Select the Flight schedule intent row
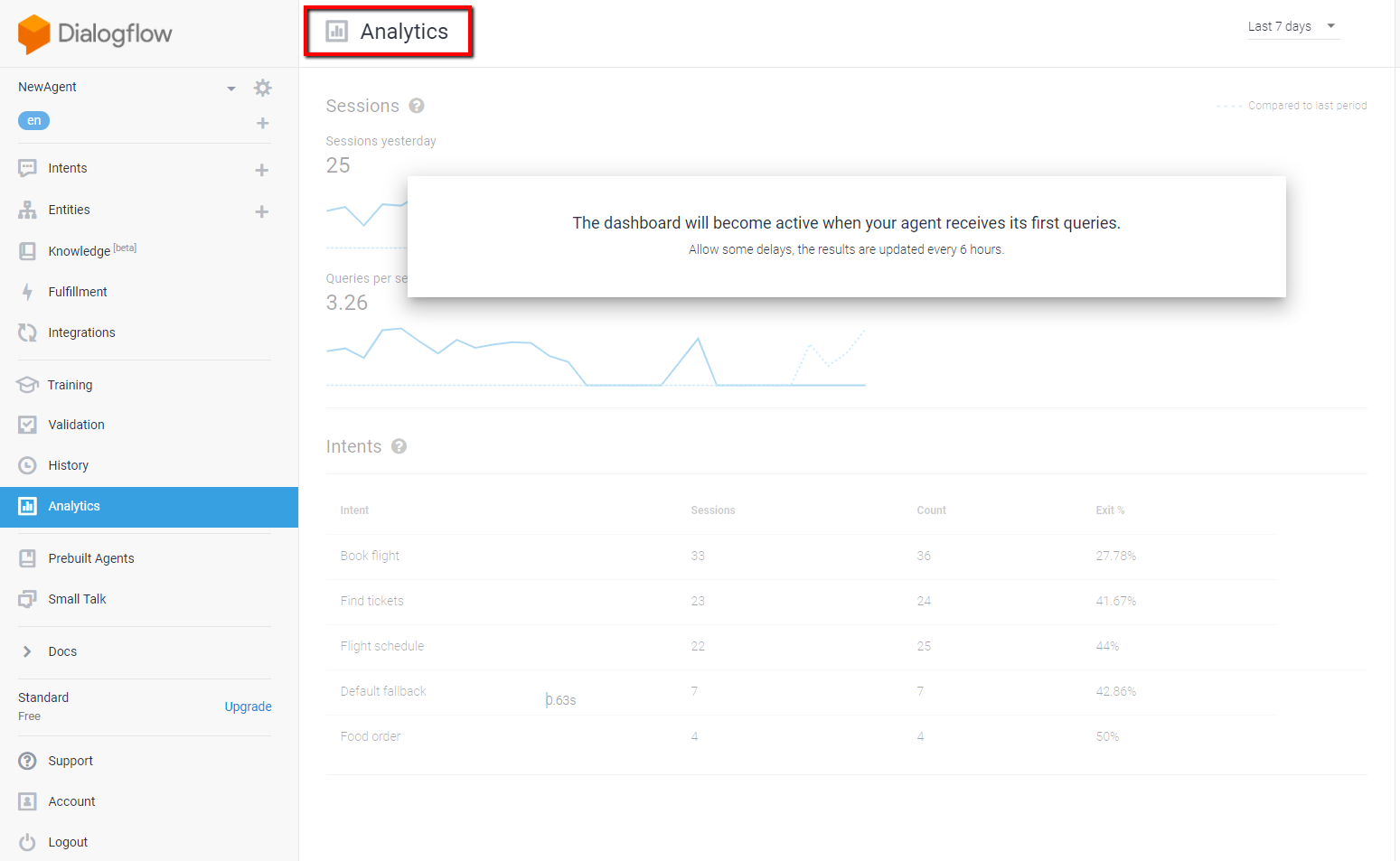 pos(802,647)
